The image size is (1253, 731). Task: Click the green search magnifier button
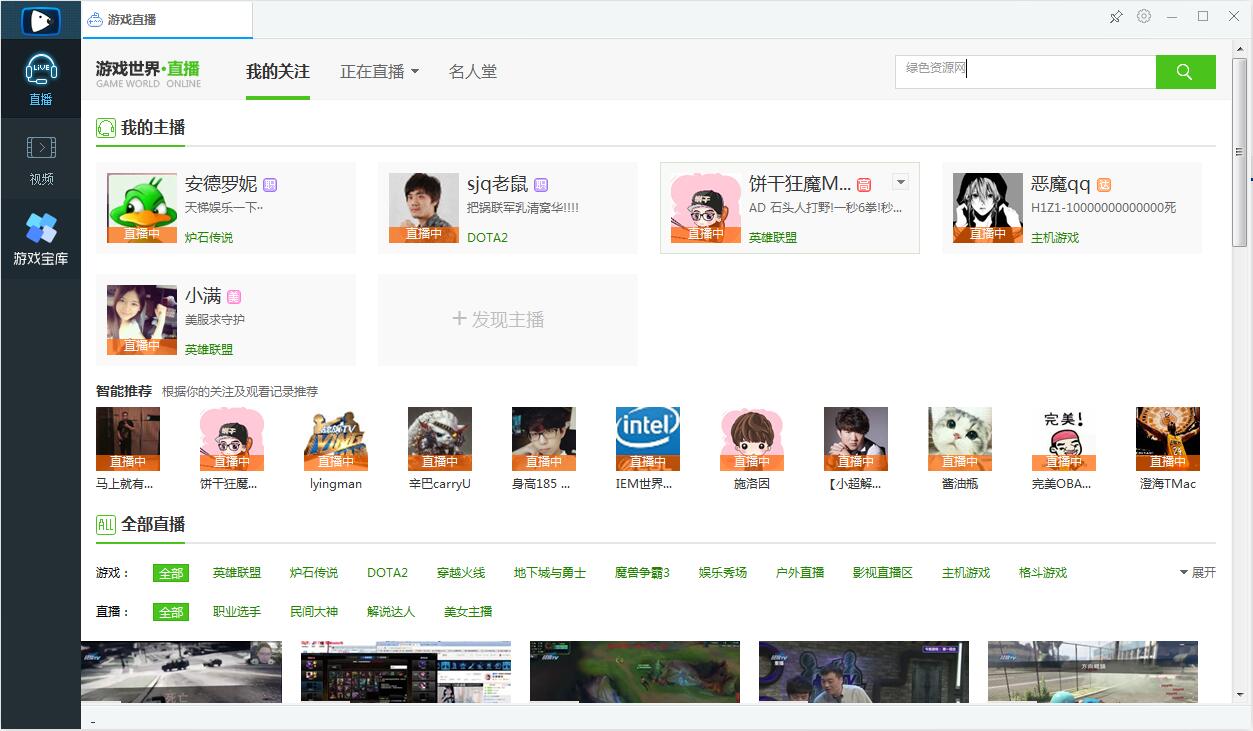(1184, 72)
